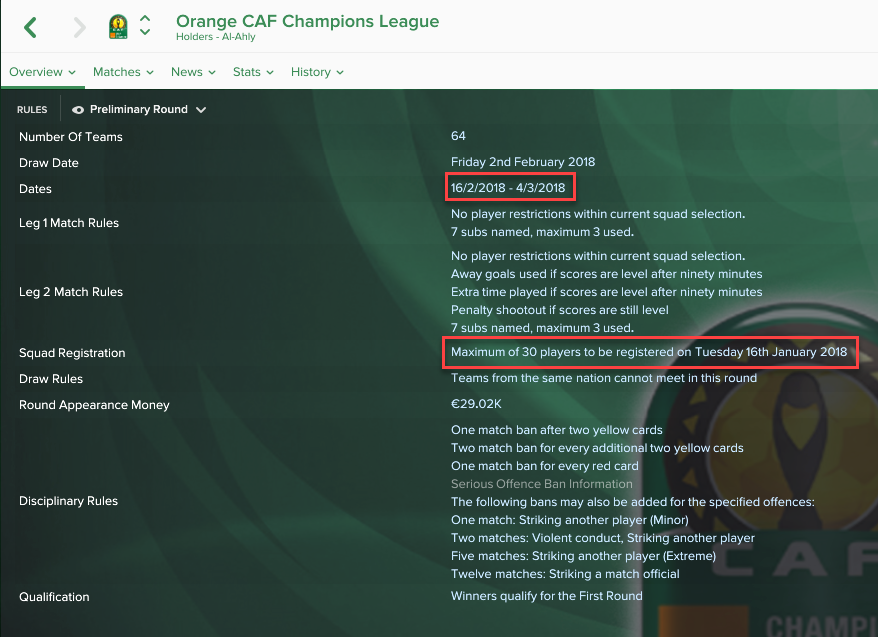
Task: Click the up chevron beside competition logo
Action: [145, 18]
